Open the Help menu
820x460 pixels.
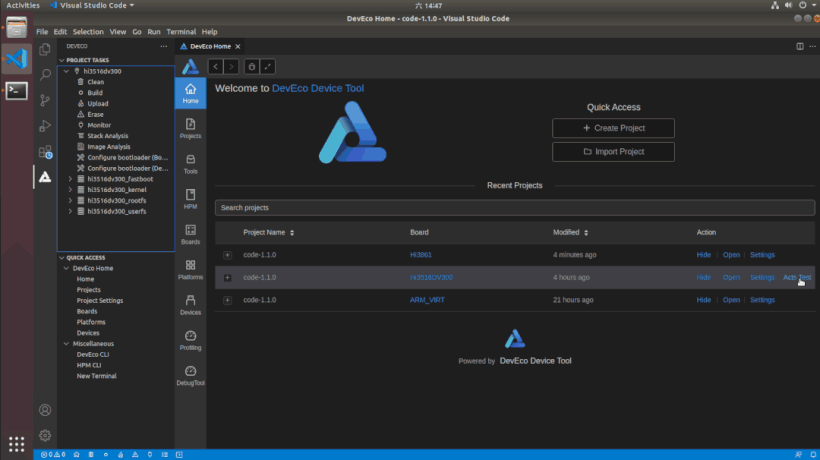[209, 31]
